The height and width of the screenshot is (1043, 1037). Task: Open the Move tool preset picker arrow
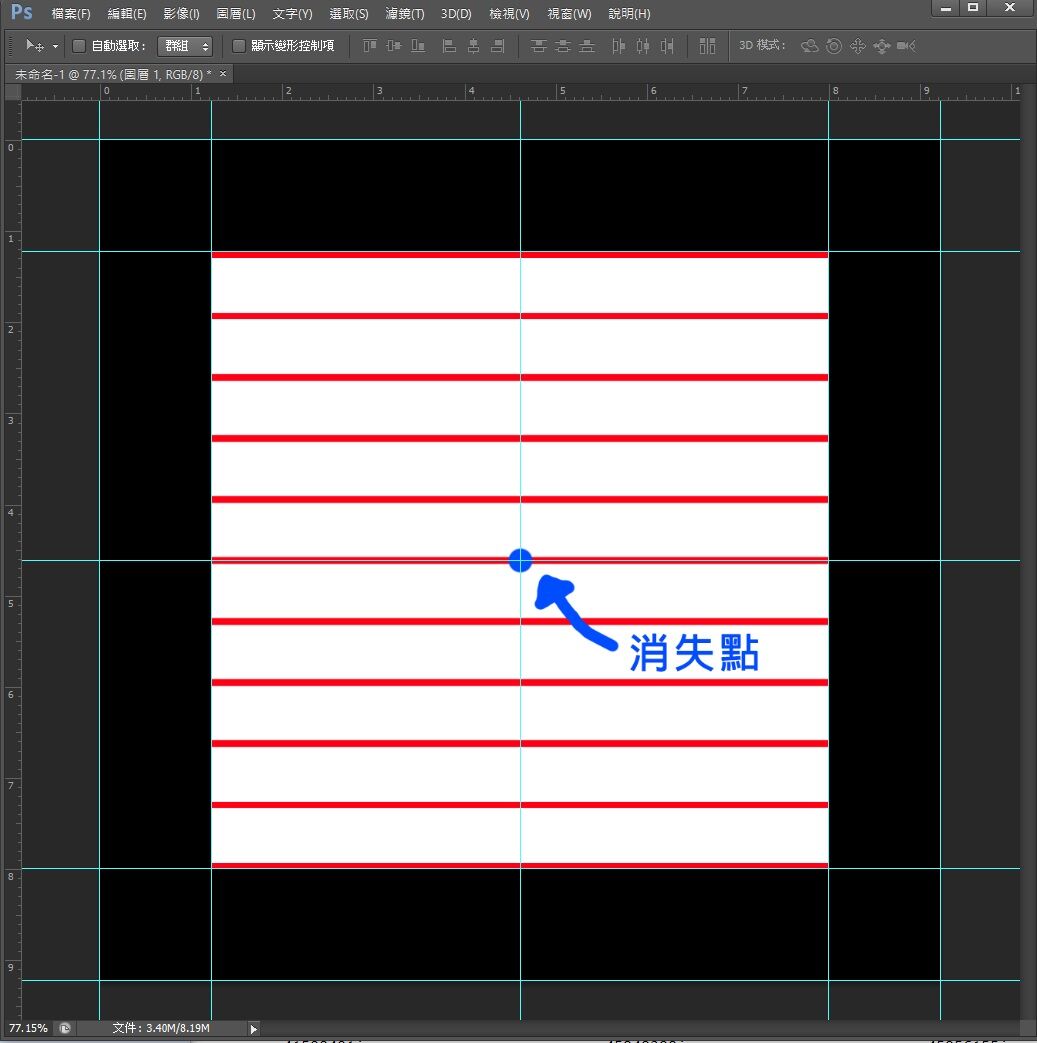click(x=55, y=46)
